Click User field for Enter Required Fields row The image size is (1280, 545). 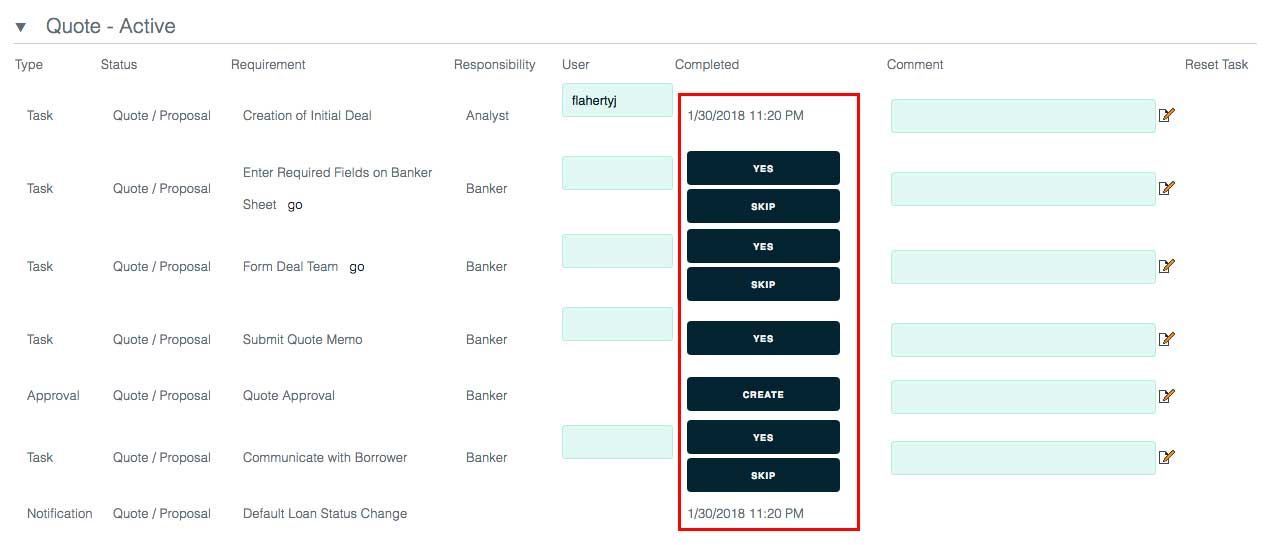(617, 173)
